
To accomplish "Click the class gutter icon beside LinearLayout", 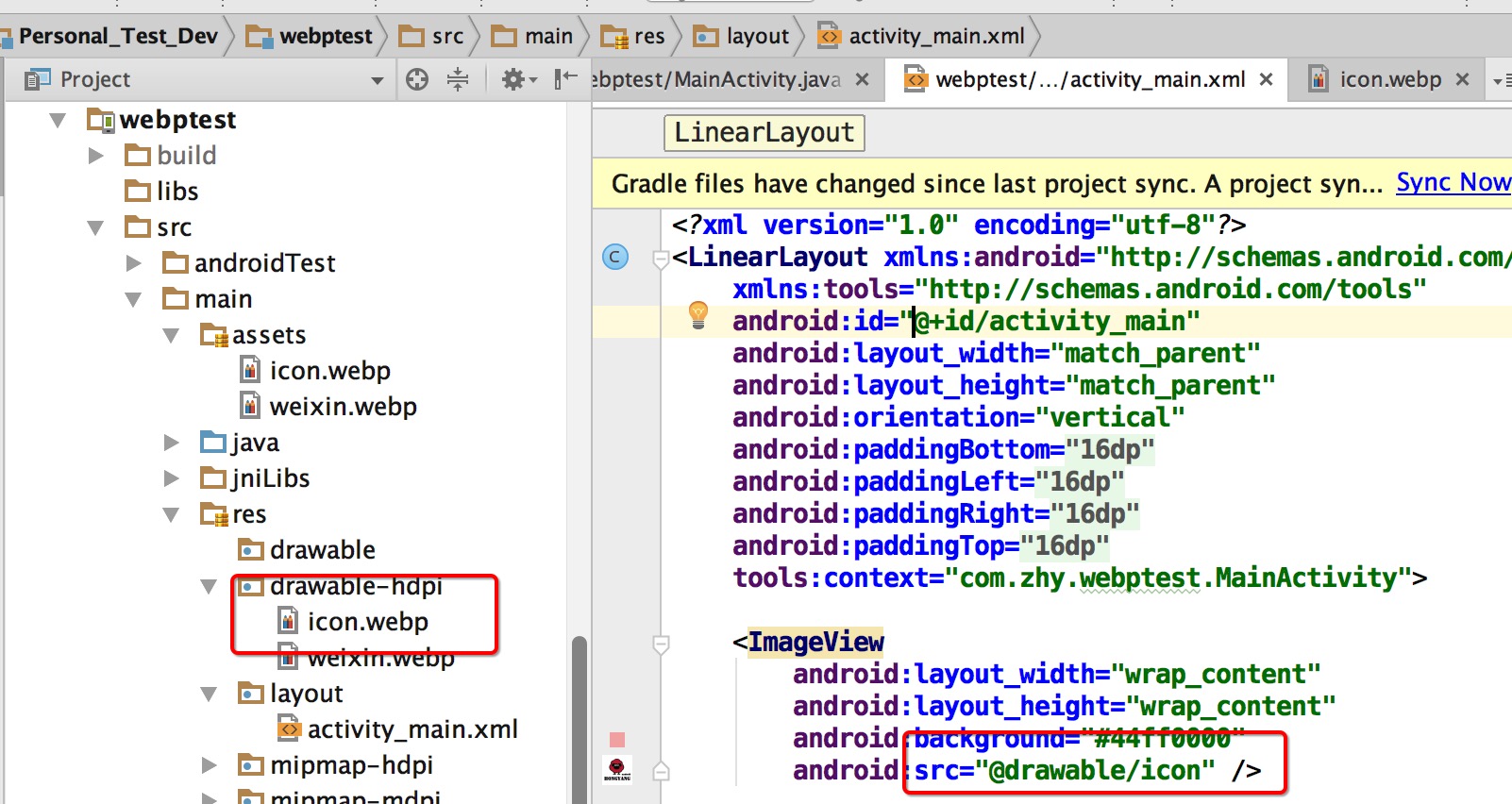I will point(615,257).
